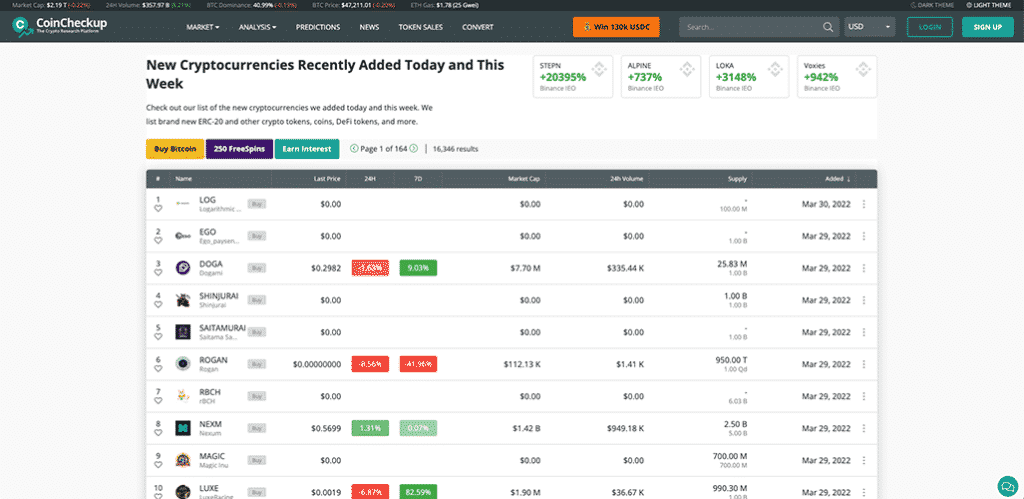
Task: Switch to LIGHT THEME
Action: tap(989, 5)
